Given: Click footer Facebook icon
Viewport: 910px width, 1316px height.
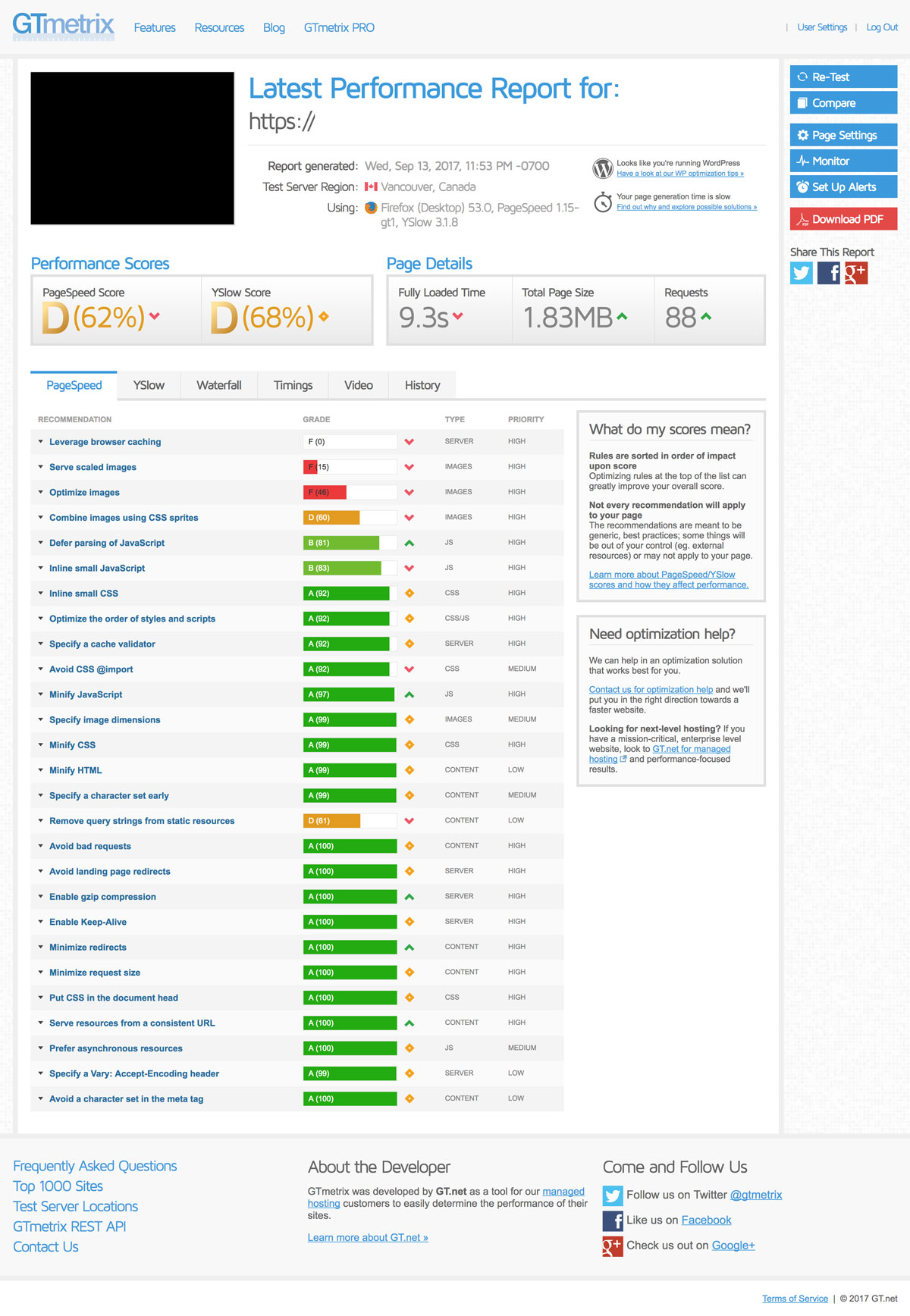Looking at the screenshot, I should click(613, 1220).
